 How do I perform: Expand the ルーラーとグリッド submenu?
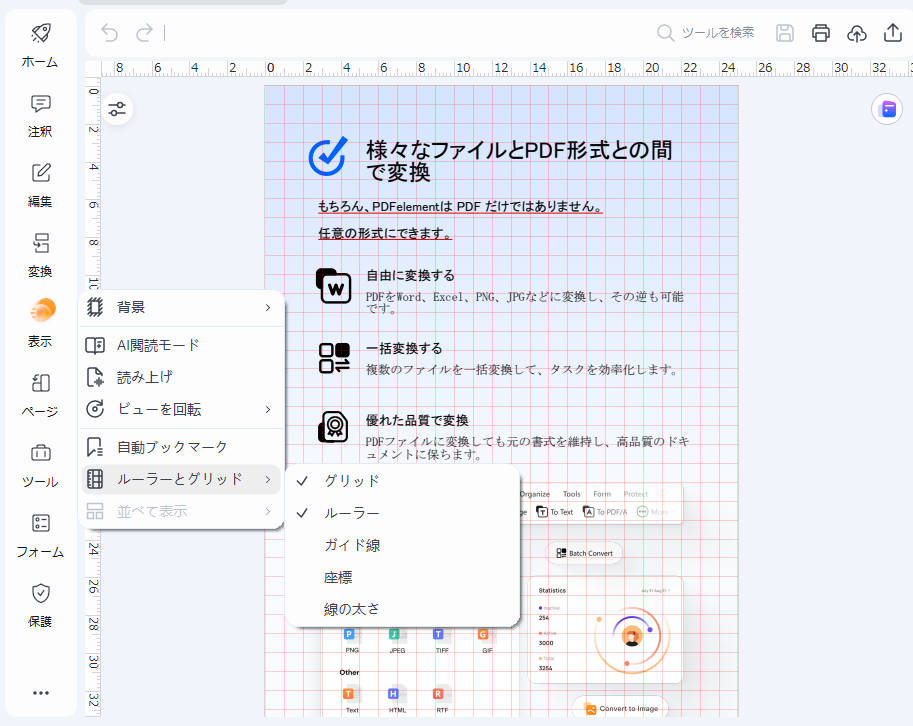pos(180,479)
